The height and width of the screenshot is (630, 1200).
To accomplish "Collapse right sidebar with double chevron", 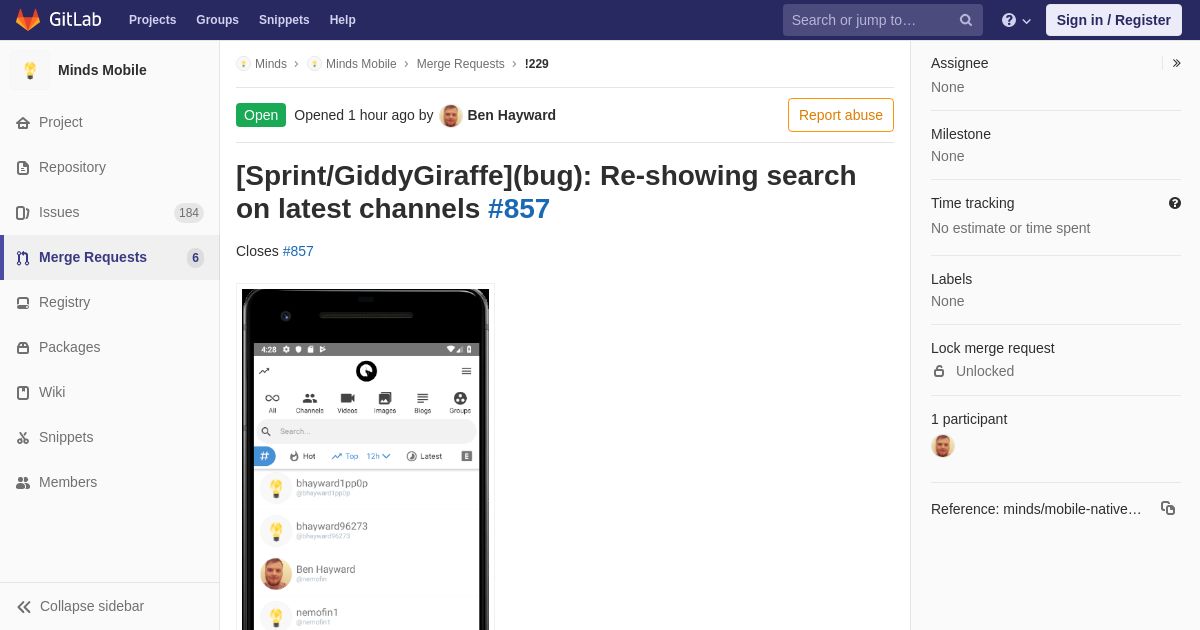I will coord(1177,63).
